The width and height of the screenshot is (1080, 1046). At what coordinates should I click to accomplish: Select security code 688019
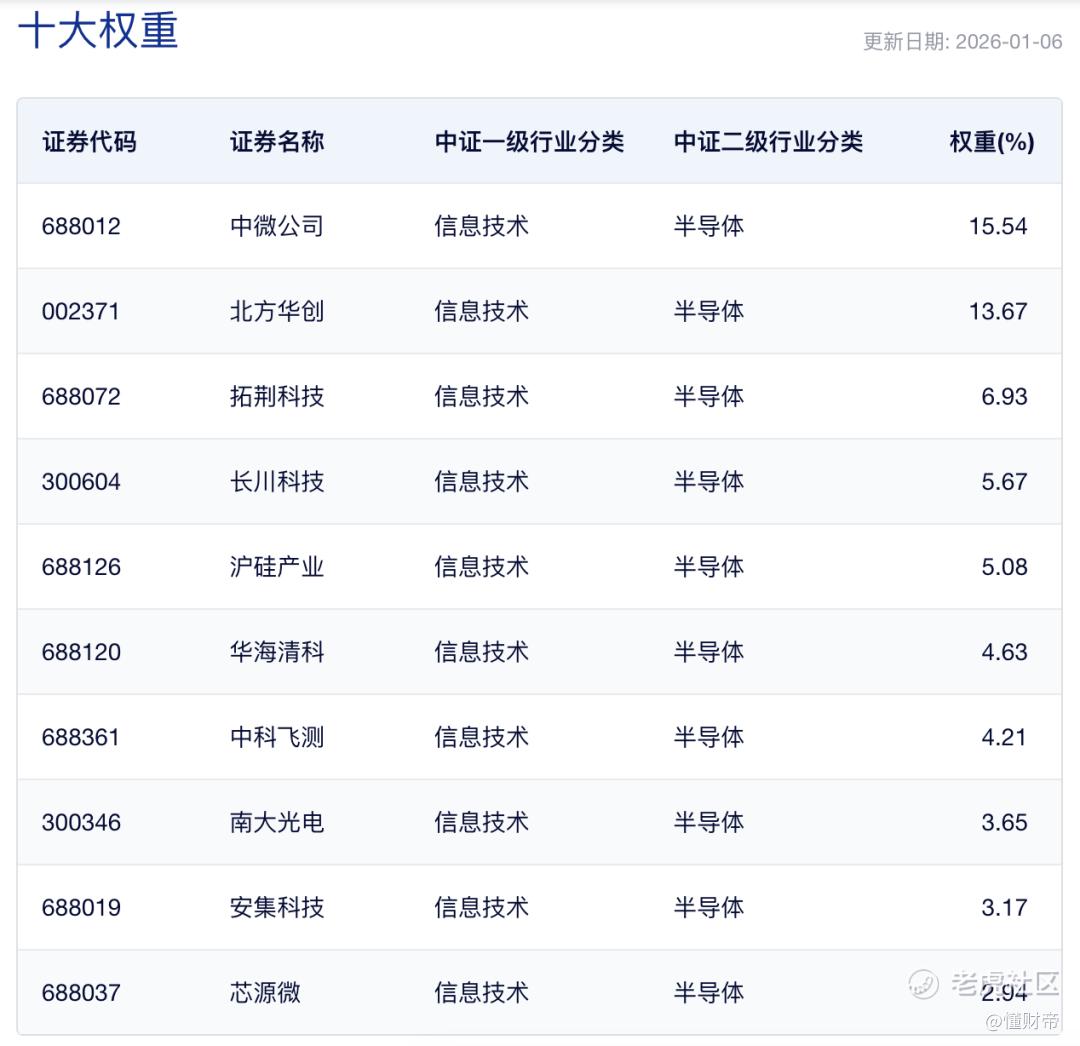81,908
